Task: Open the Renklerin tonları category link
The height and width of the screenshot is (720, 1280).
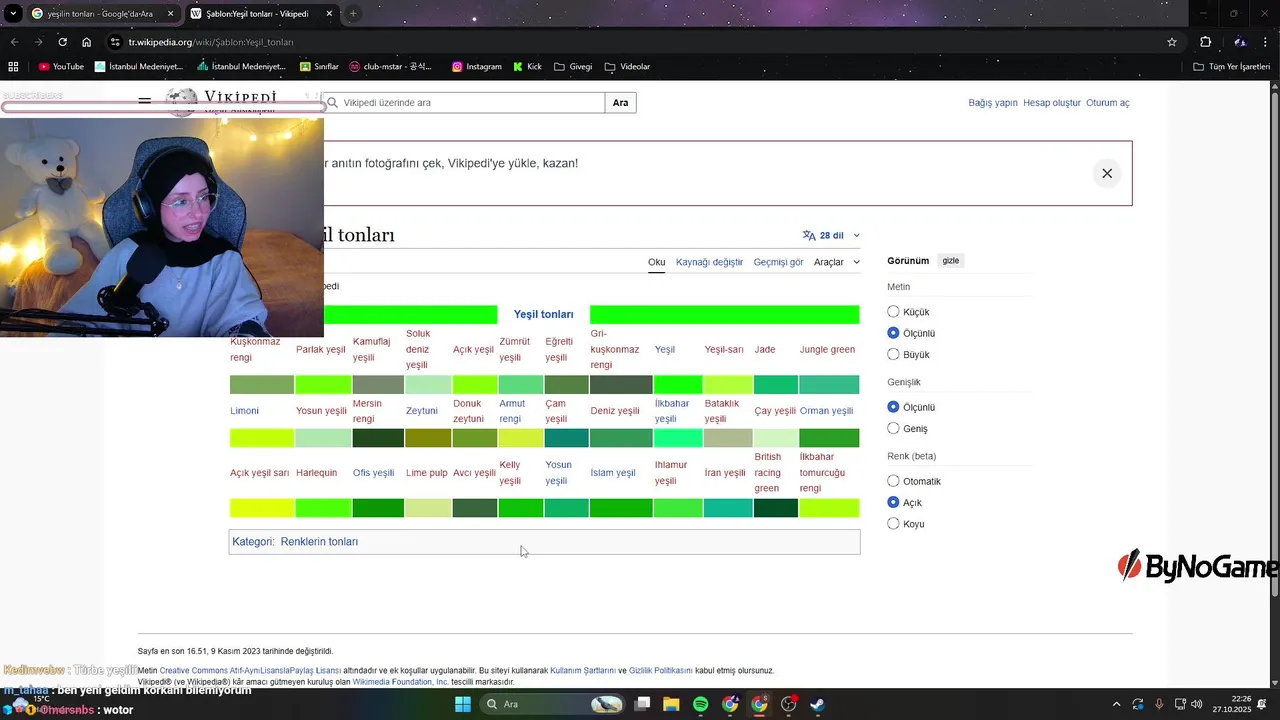Action: (x=319, y=542)
